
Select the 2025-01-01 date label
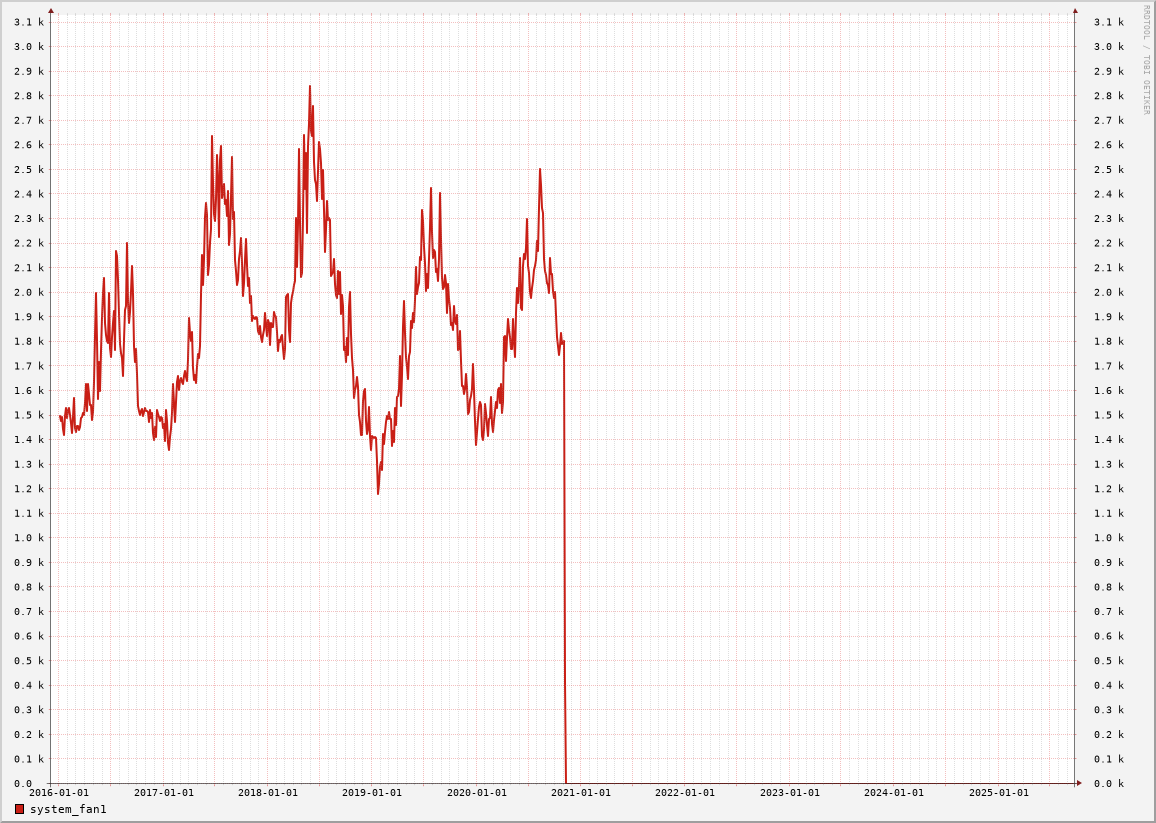[999, 793]
